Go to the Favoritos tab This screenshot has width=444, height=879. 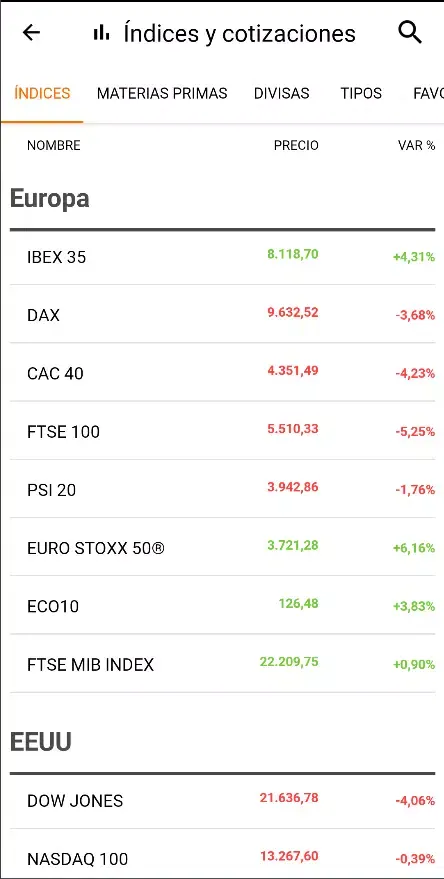[x=428, y=93]
